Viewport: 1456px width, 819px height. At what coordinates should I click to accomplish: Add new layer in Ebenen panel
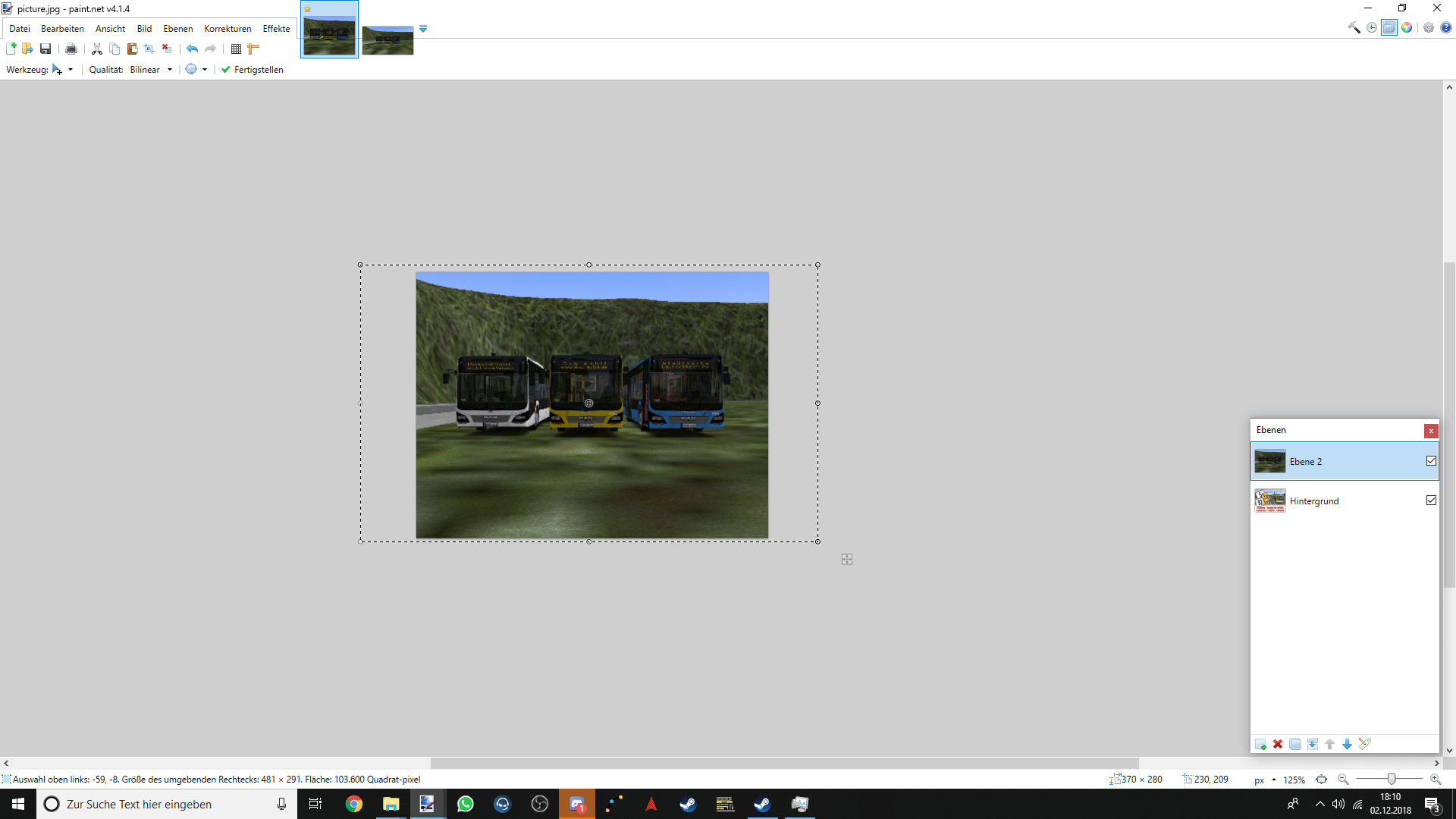click(x=1260, y=745)
